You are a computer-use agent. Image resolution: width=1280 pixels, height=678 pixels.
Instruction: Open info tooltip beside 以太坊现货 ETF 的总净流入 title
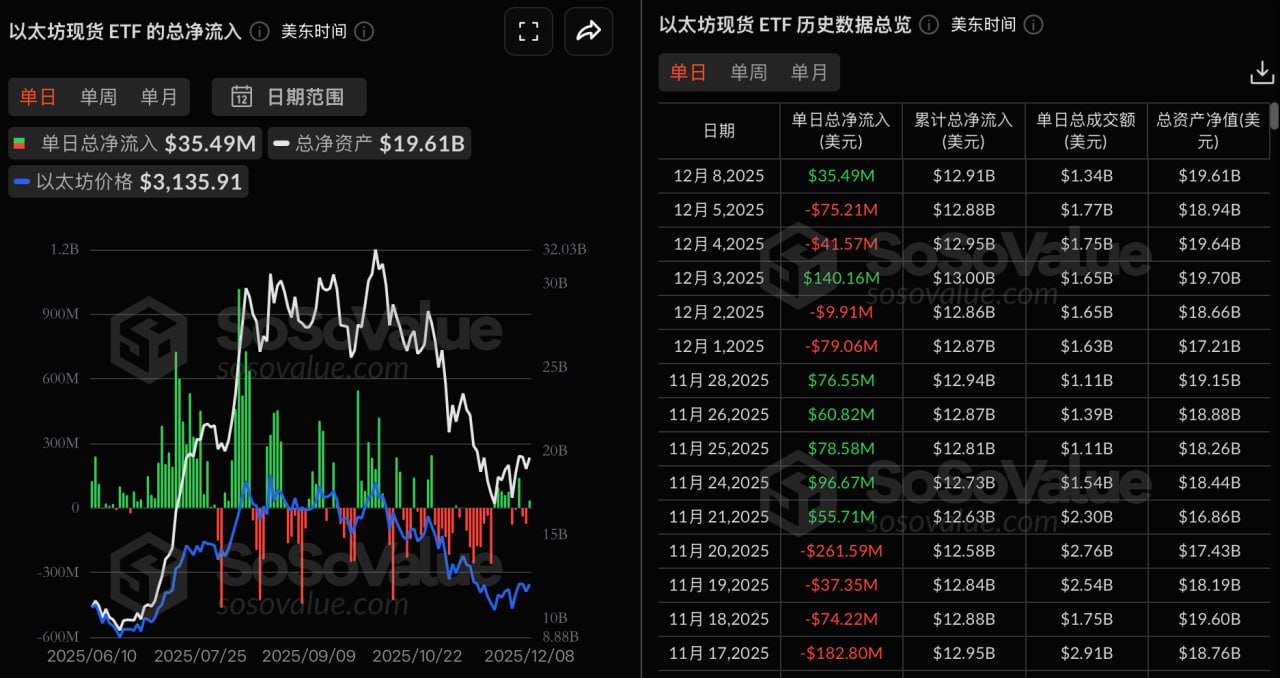pos(259,31)
